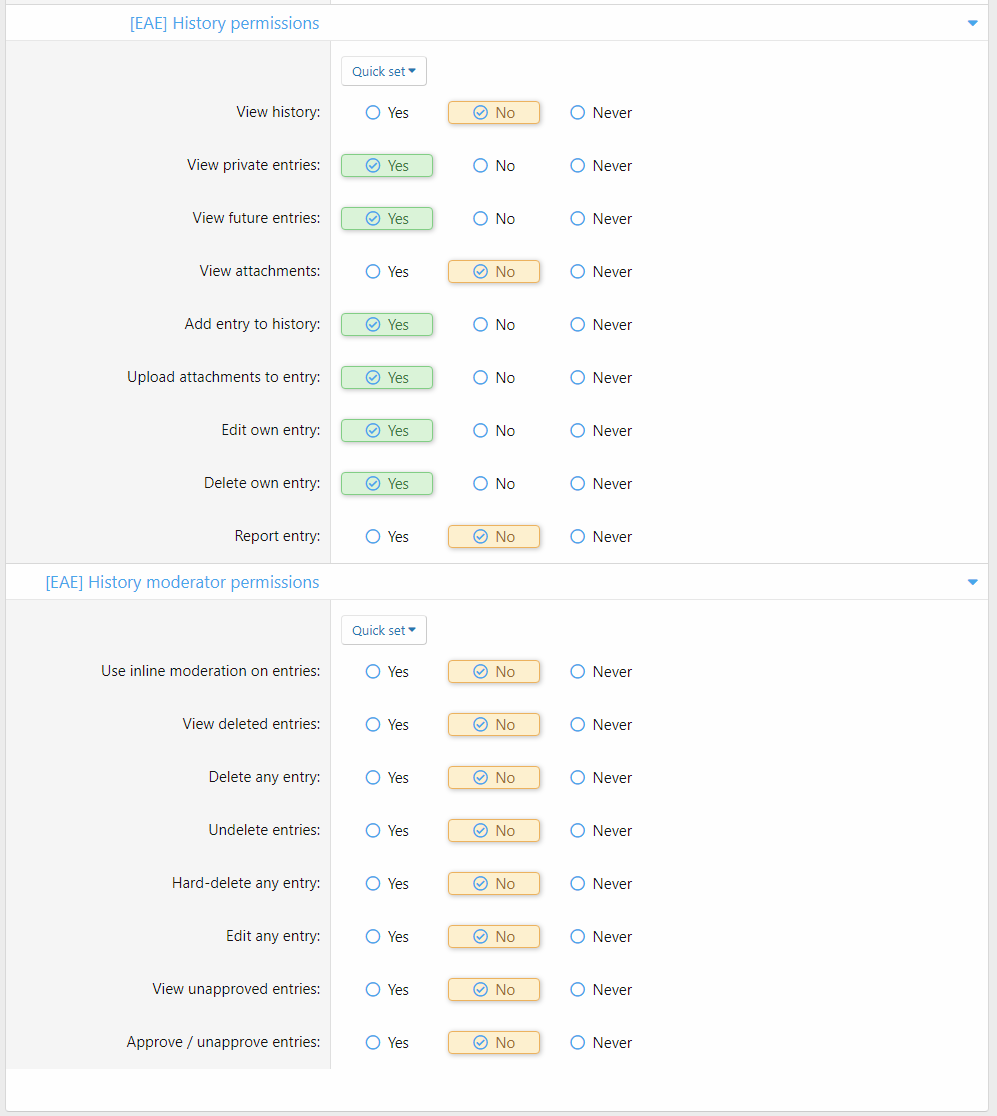
Task: Set View history to Yes
Action: (x=374, y=113)
